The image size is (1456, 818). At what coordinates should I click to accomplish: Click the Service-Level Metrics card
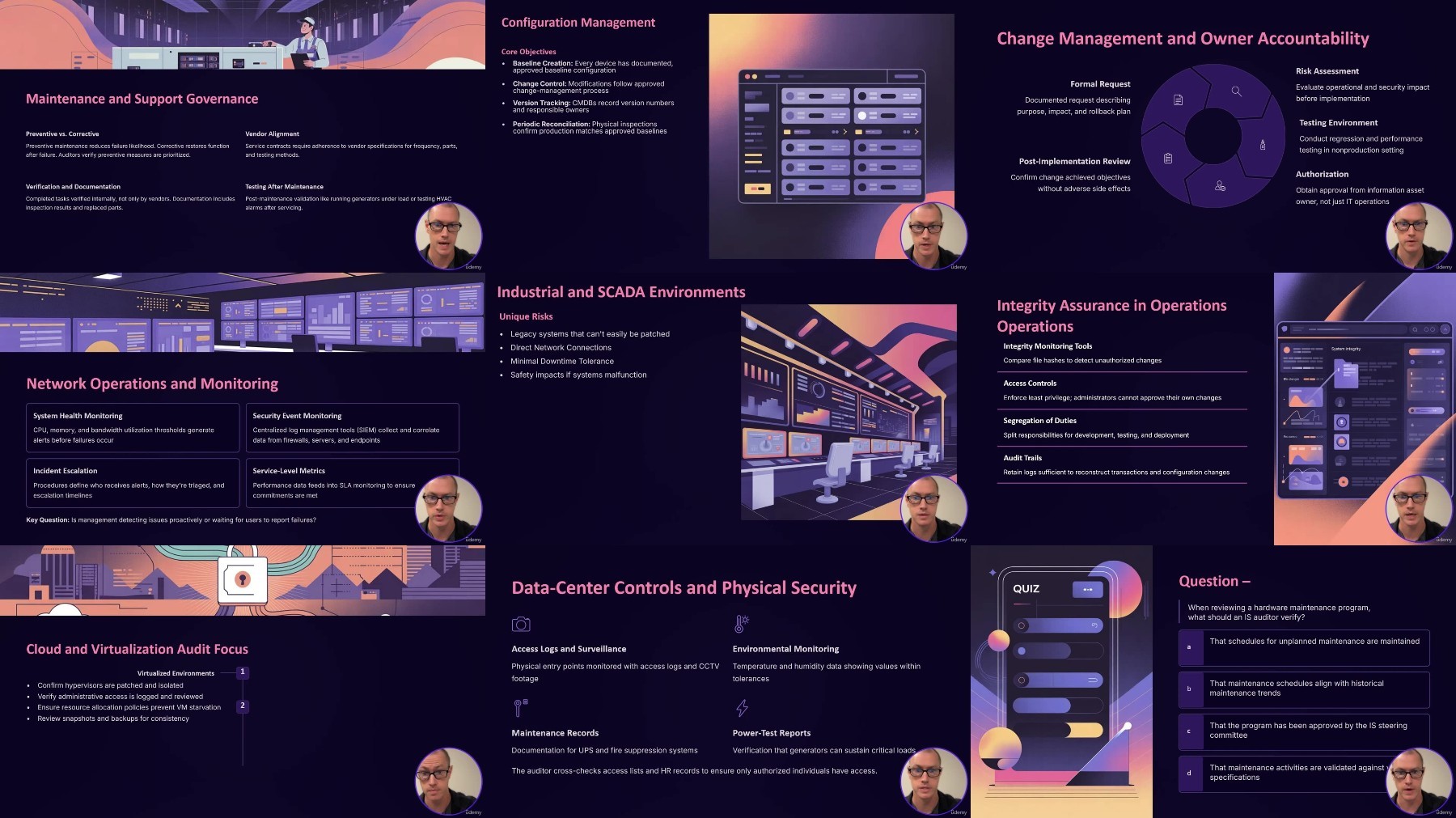(352, 483)
